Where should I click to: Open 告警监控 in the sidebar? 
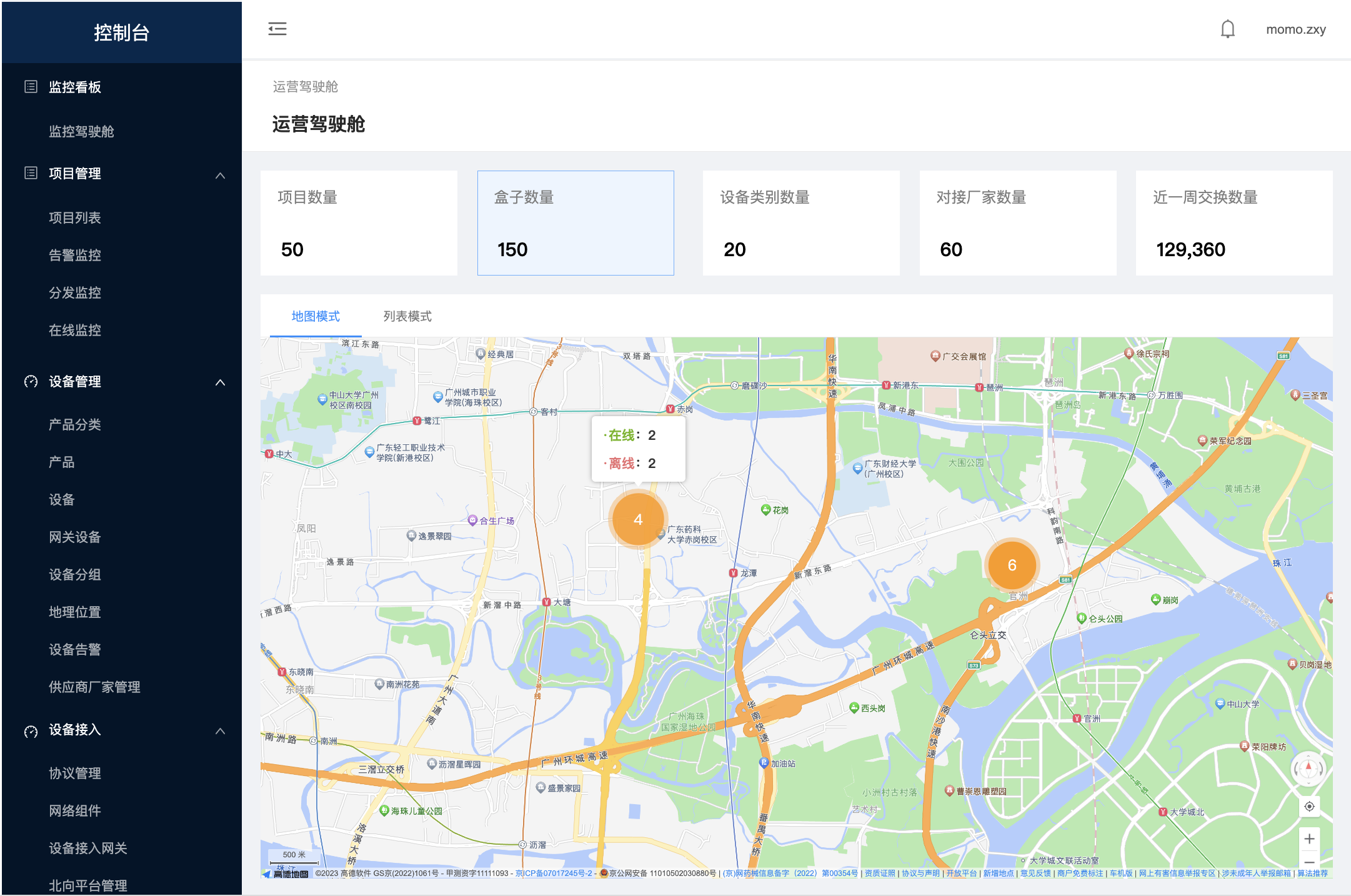(x=75, y=256)
